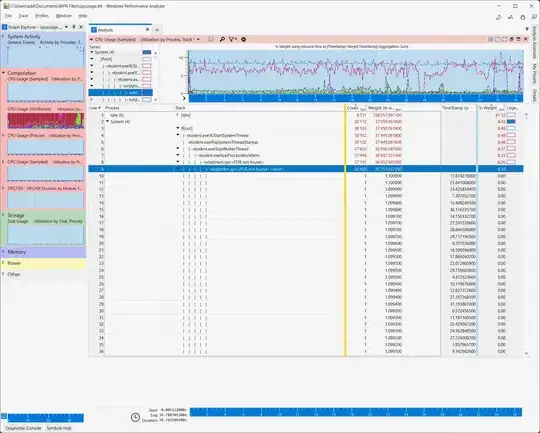Open the Help menu
Screen dimensions: 540x433
point(83,16)
